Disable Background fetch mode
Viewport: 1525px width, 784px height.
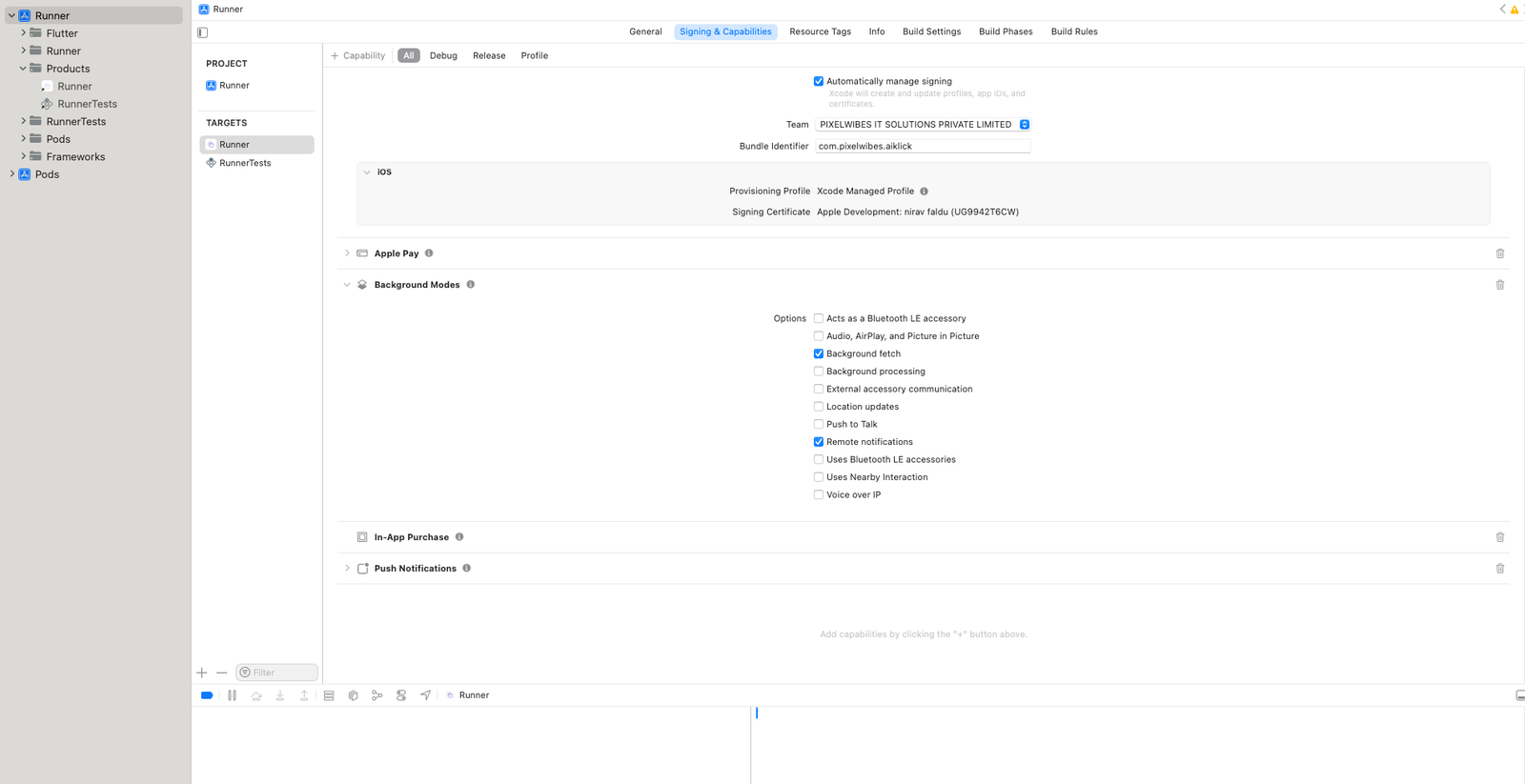819,354
